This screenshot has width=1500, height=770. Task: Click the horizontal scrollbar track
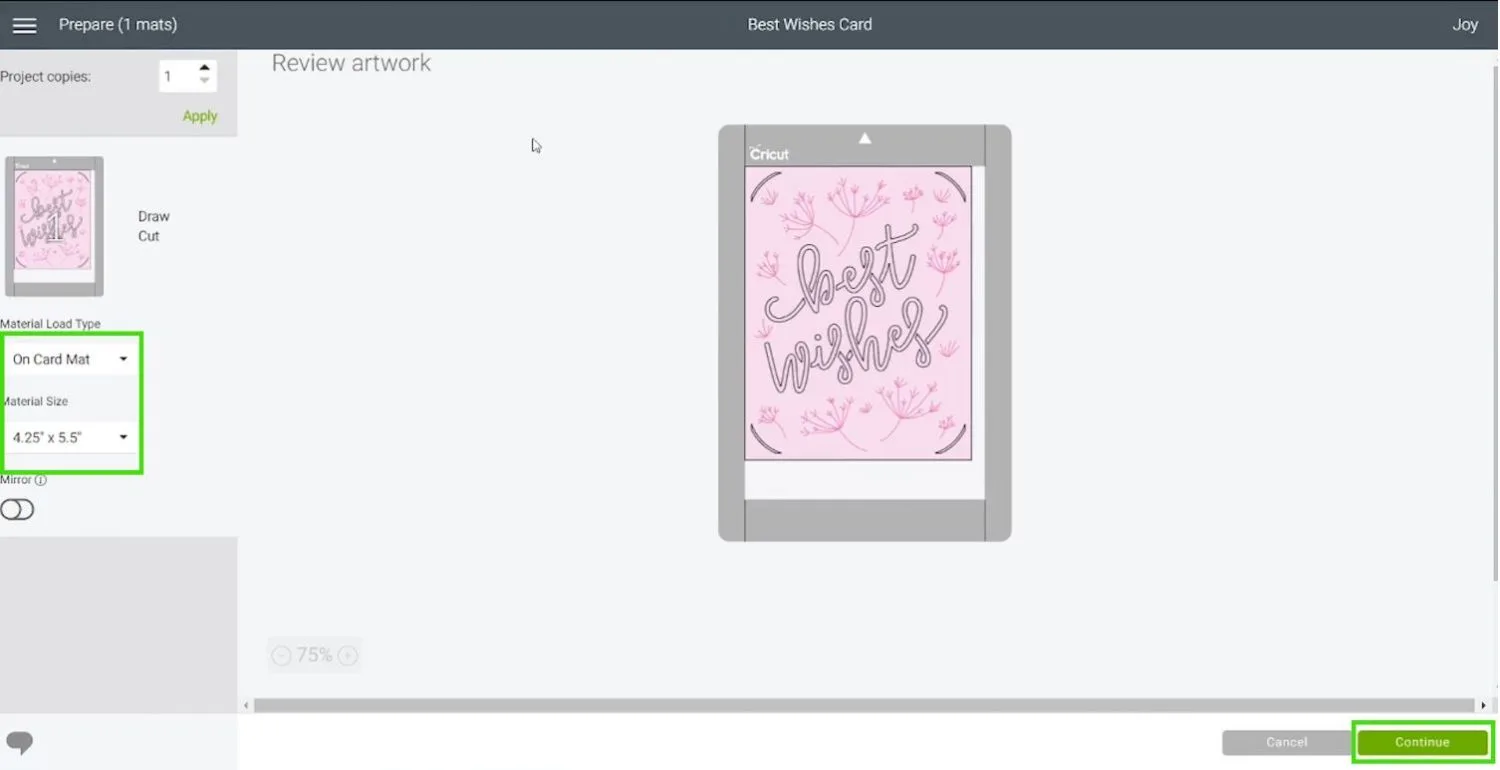pos(864,705)
